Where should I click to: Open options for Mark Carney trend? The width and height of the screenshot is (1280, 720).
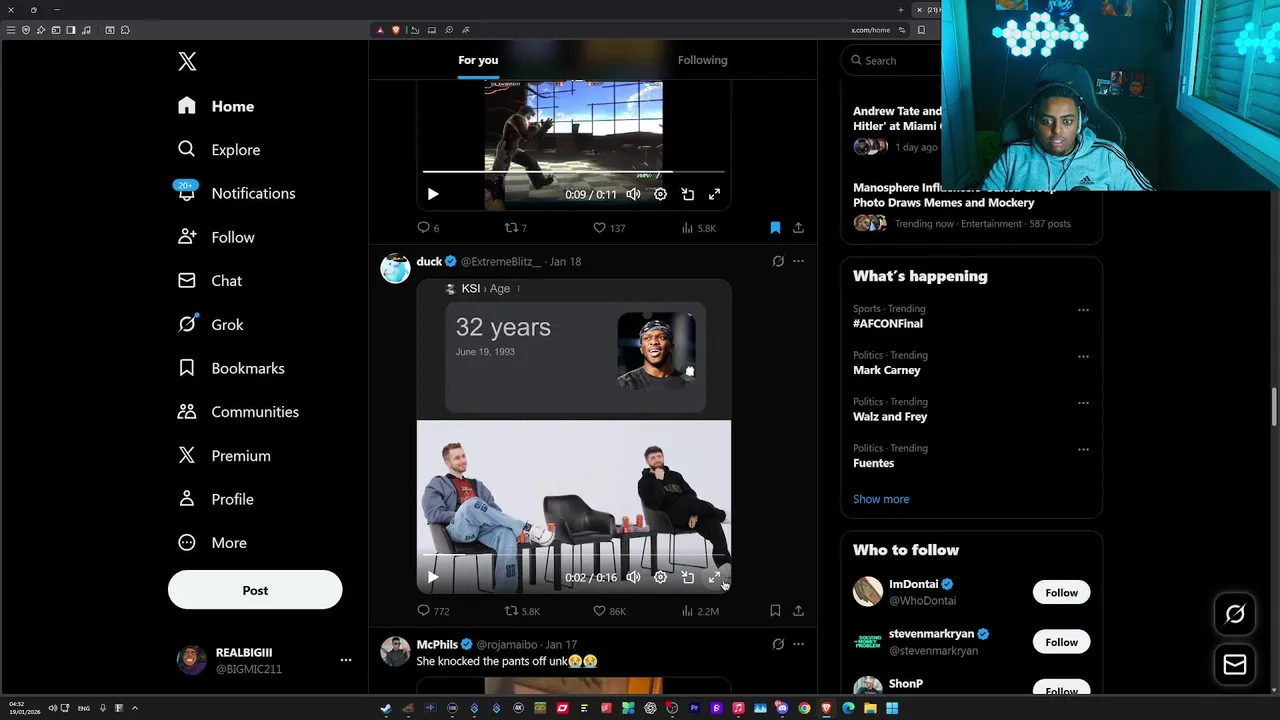1083,356
